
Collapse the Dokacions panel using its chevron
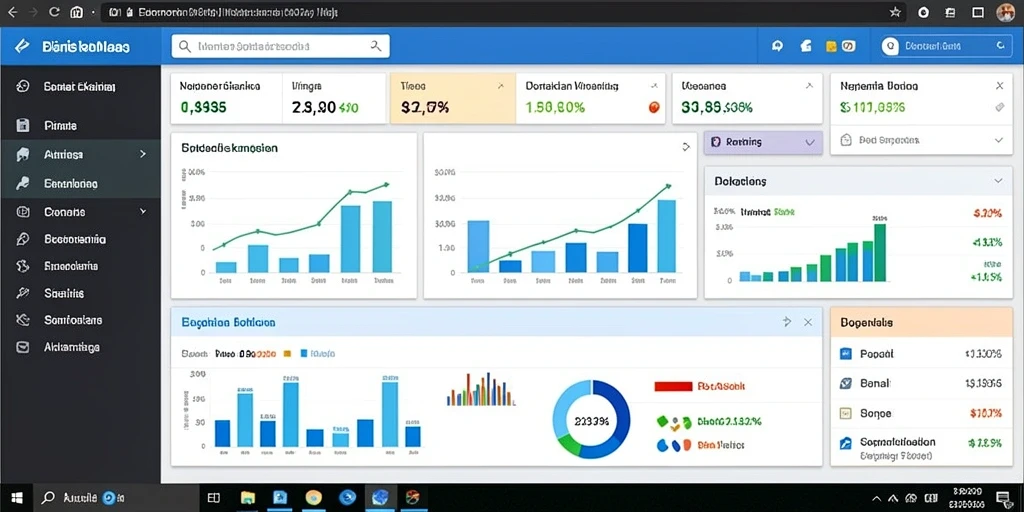[998, 181]
